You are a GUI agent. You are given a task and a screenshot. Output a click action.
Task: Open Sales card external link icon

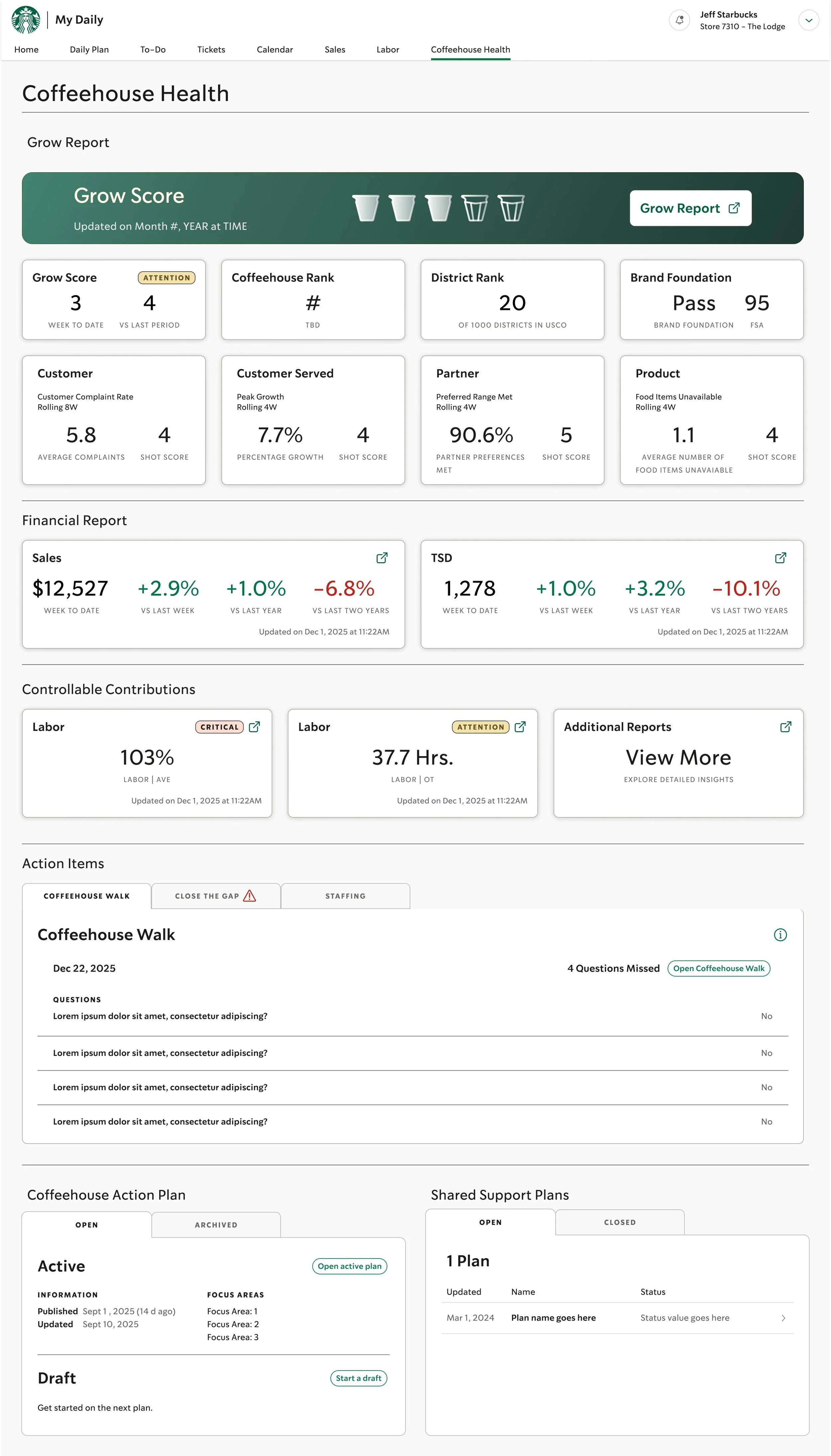pyautogui.click(x=382, y=558)
